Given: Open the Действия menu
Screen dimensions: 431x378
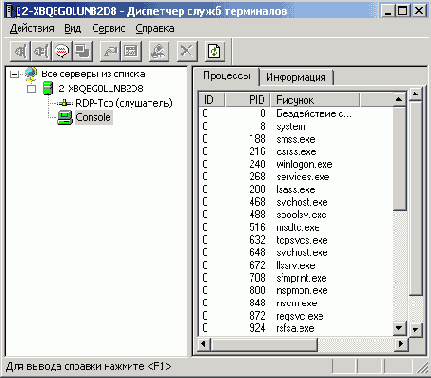Looking at the screenshot, I should point(32,29).
